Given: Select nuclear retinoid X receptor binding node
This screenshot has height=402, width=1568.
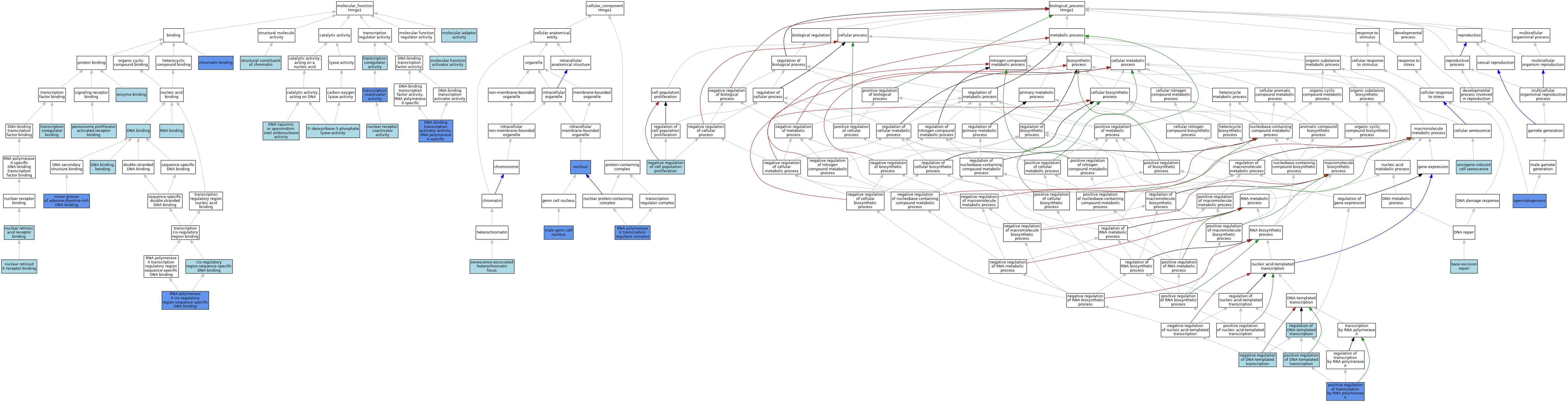Looking at the screenshot, I should pyautogui.click(x=19, y=266).
